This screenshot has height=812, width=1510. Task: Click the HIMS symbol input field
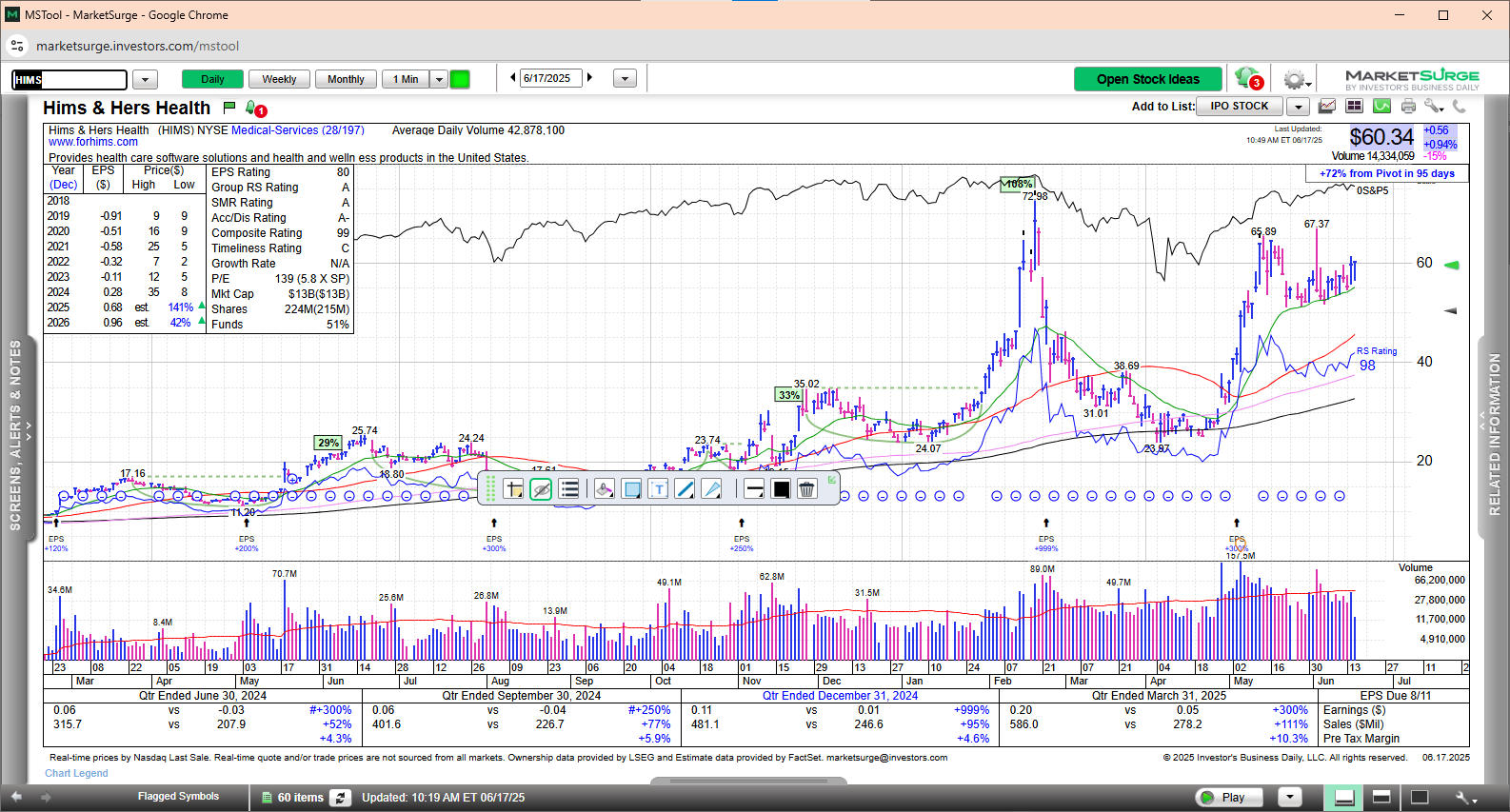(70, 80)
